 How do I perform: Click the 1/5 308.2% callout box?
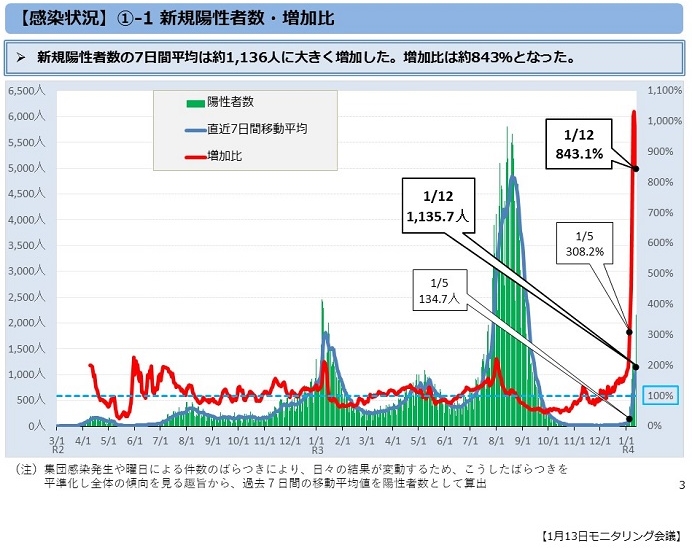tap(585, 243)
